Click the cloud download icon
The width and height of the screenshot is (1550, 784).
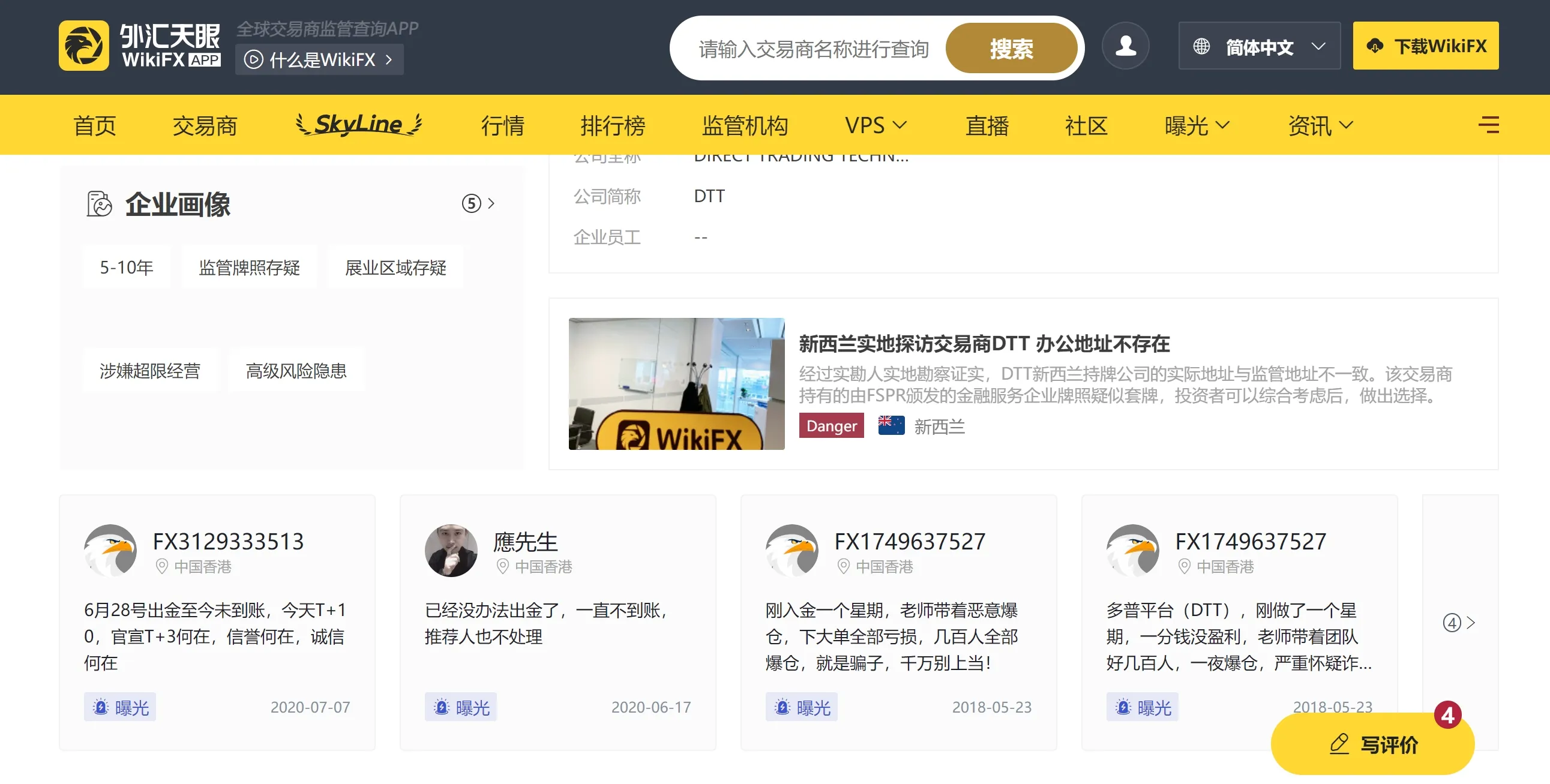pos(1374,46)
